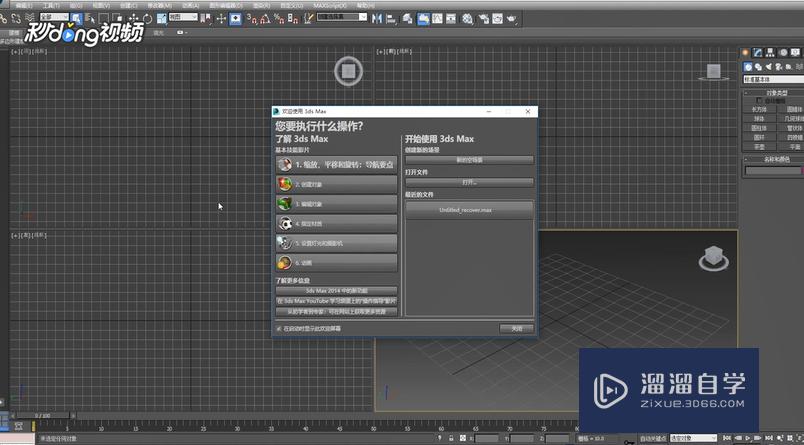Viewport: 804px width, 445px height.
Task: Expand the reference coordinate system dropdown
Action: point(184,18)
